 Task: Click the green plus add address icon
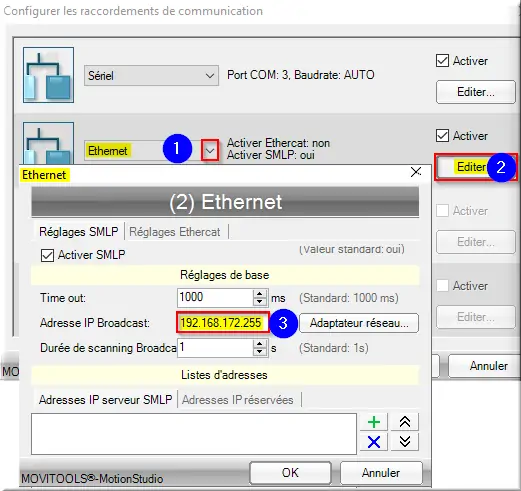[x=374, y=422]
